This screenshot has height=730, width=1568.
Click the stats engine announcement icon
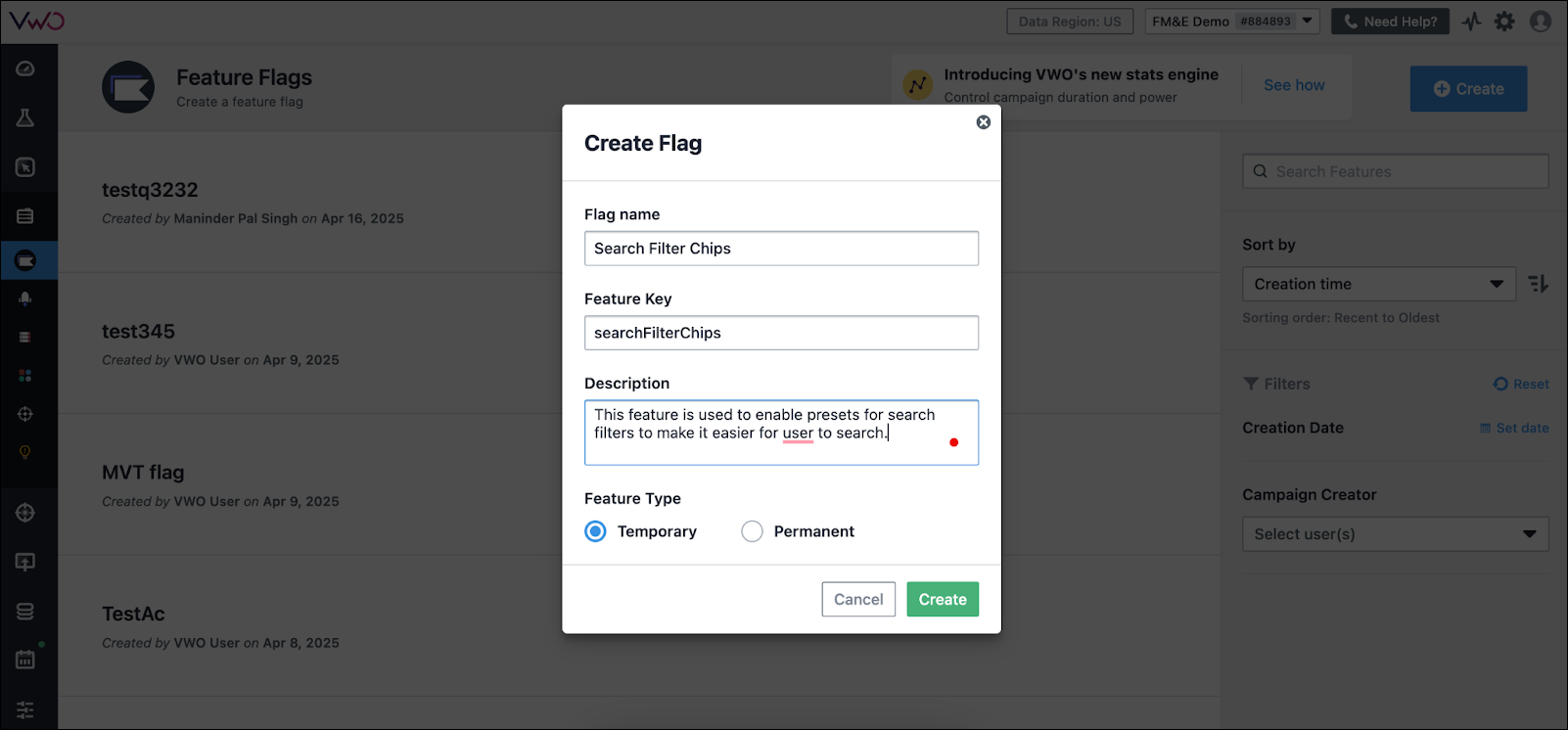917,85
